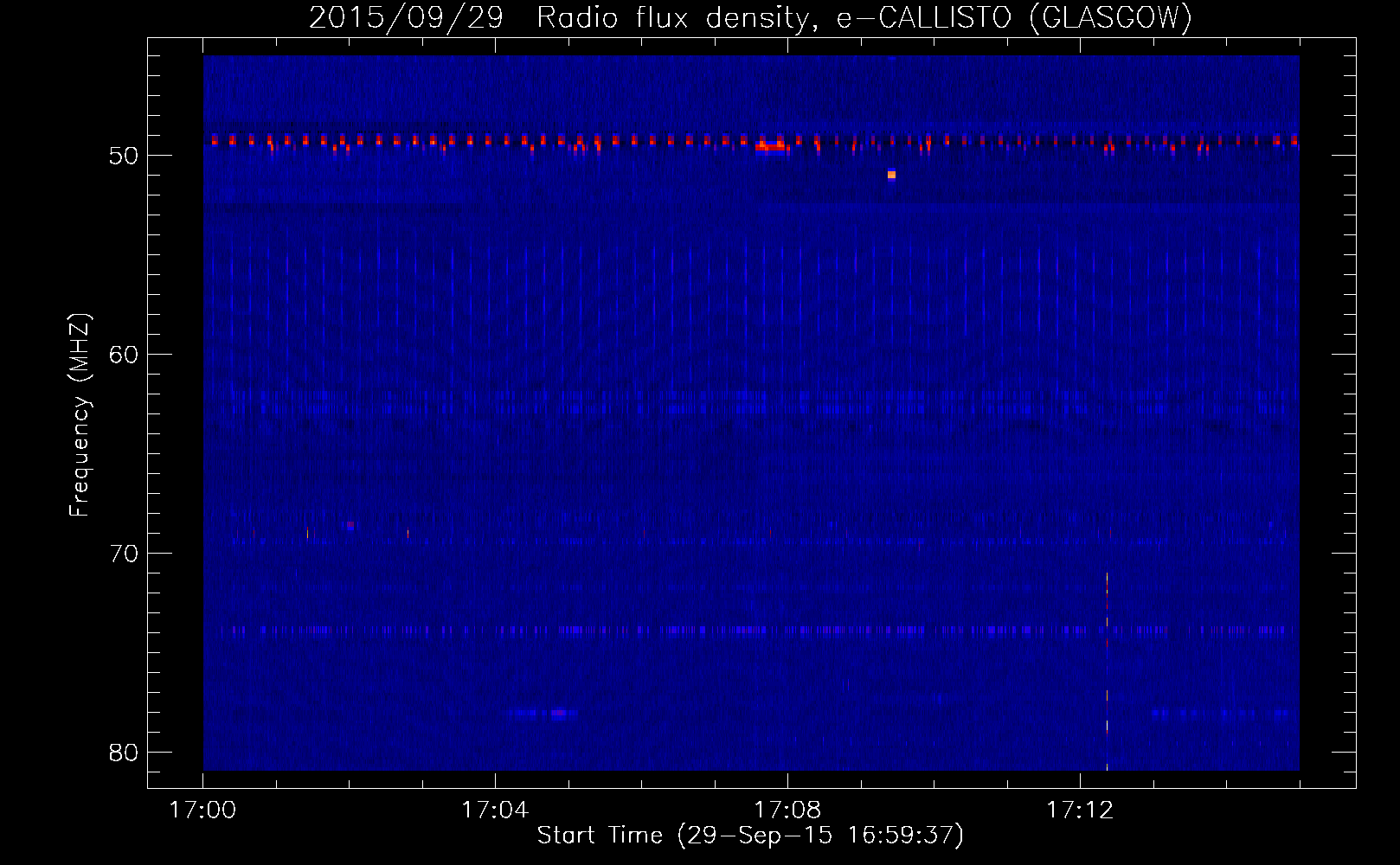Click the 70 frequency axis label
The width and height of the screenshot is (1400, 865).
click(x=125, y=554)
